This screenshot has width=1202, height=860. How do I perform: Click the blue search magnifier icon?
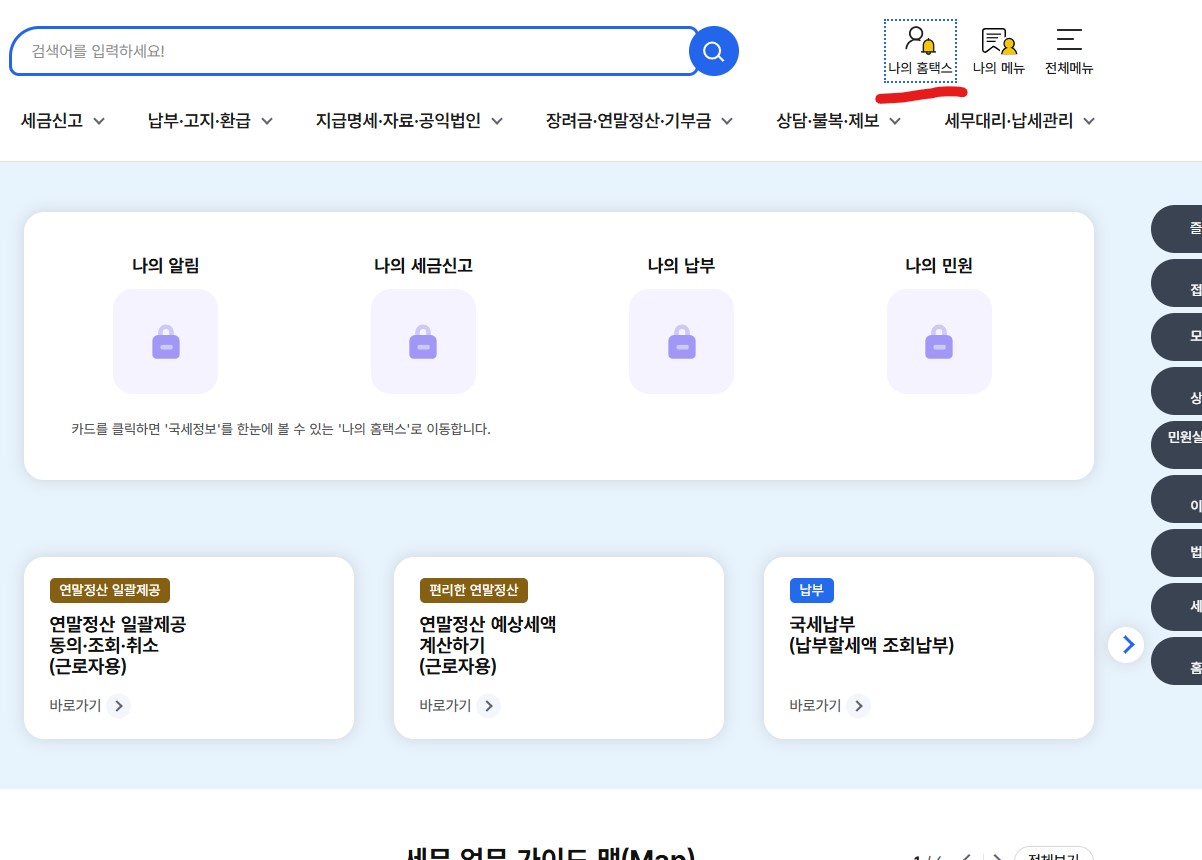713,51
